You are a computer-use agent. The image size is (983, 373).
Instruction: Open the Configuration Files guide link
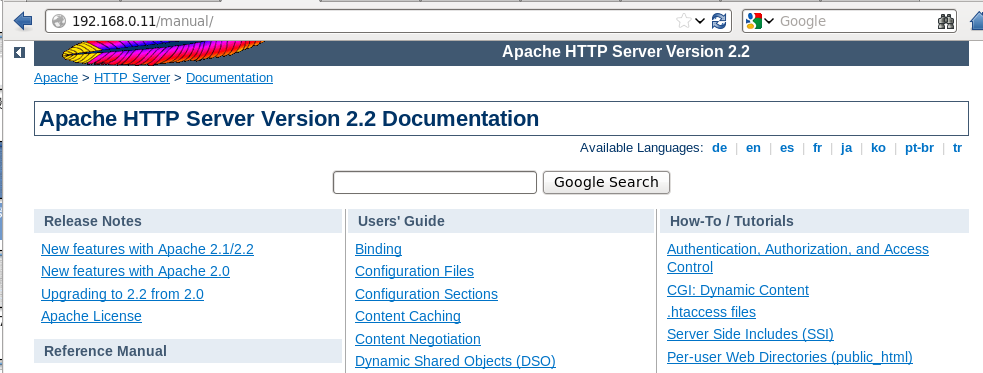(414, 271)
